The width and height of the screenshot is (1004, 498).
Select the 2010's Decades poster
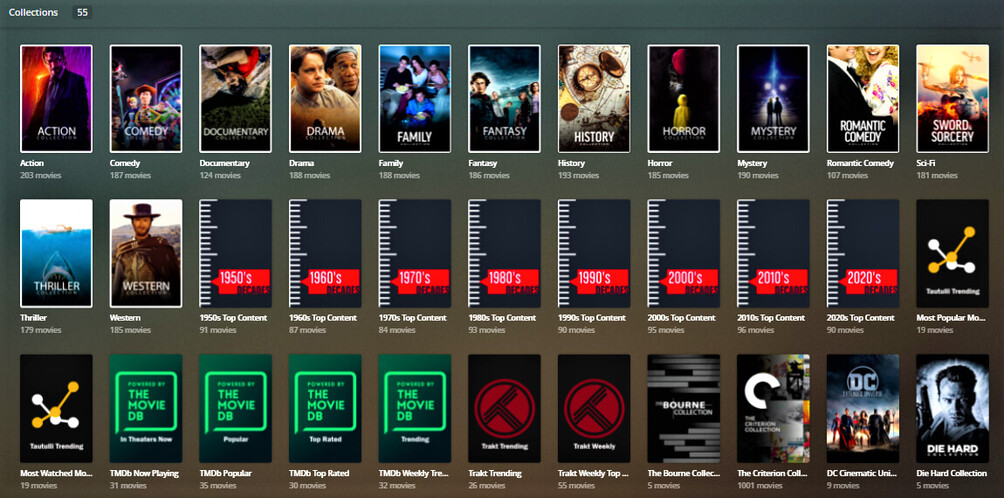pyautogui.click(x=773, y=253)
